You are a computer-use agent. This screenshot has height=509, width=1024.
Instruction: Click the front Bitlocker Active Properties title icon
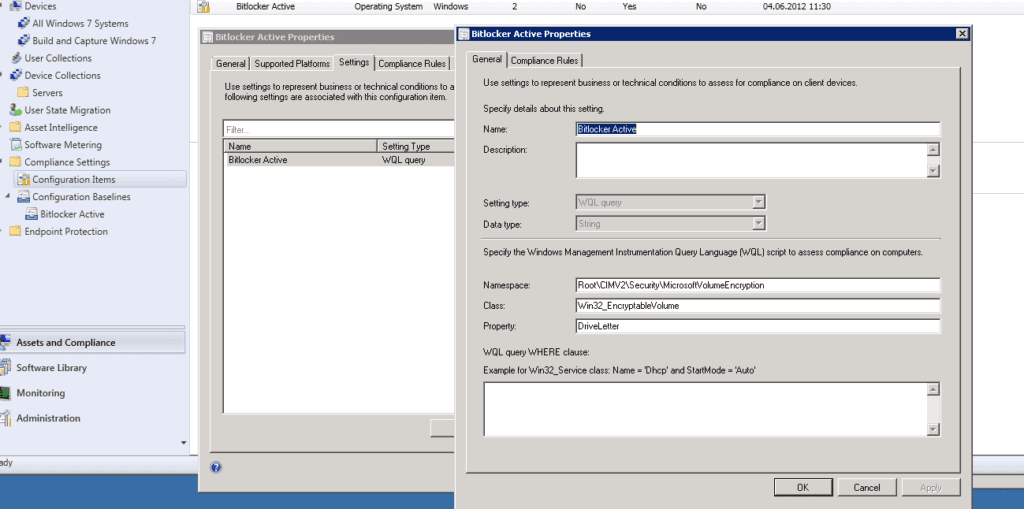pyautogui.click(x=464, y=34)
